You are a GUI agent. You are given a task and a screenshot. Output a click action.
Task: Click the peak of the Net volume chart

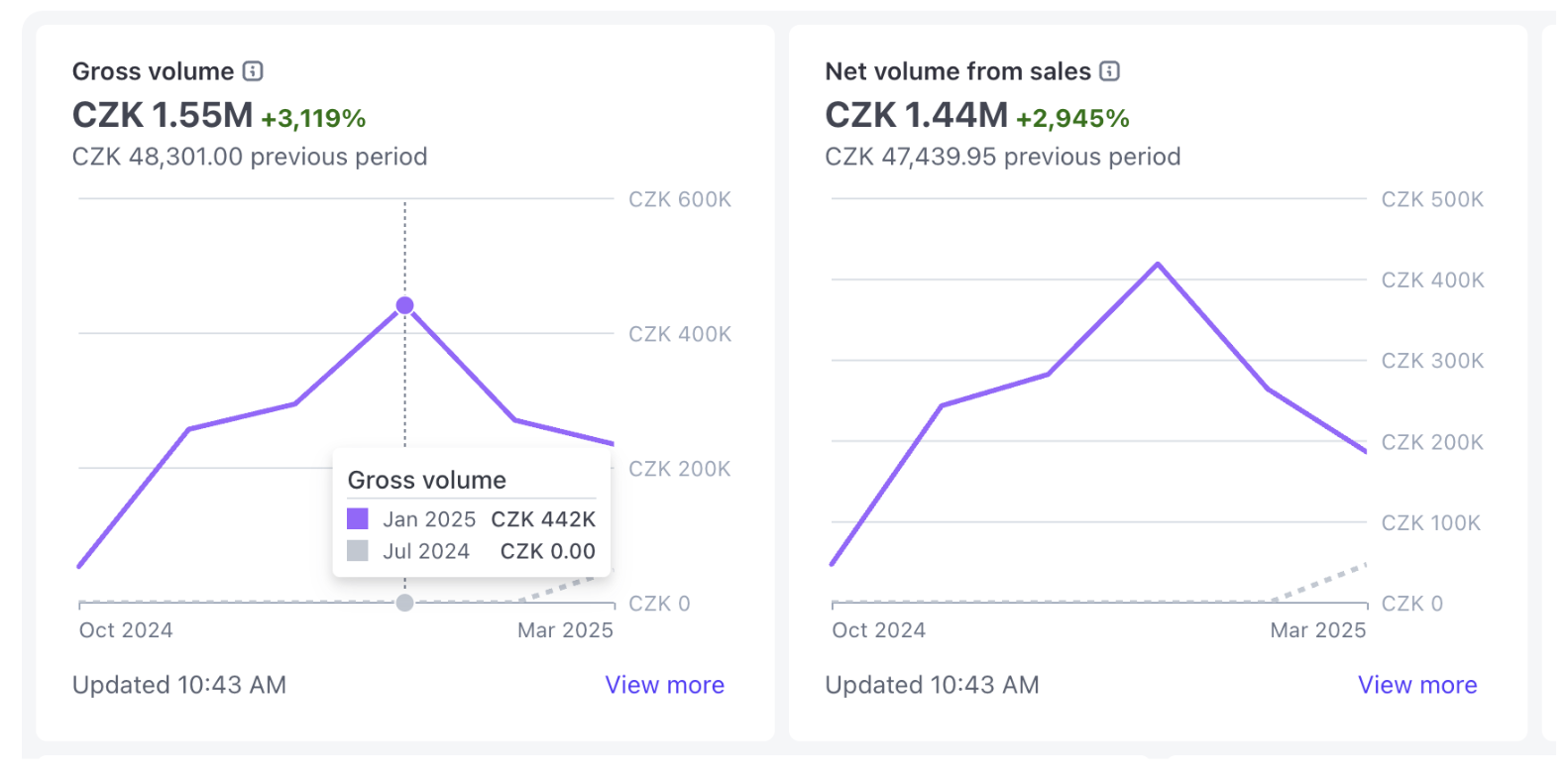(x=1158, y=264)
